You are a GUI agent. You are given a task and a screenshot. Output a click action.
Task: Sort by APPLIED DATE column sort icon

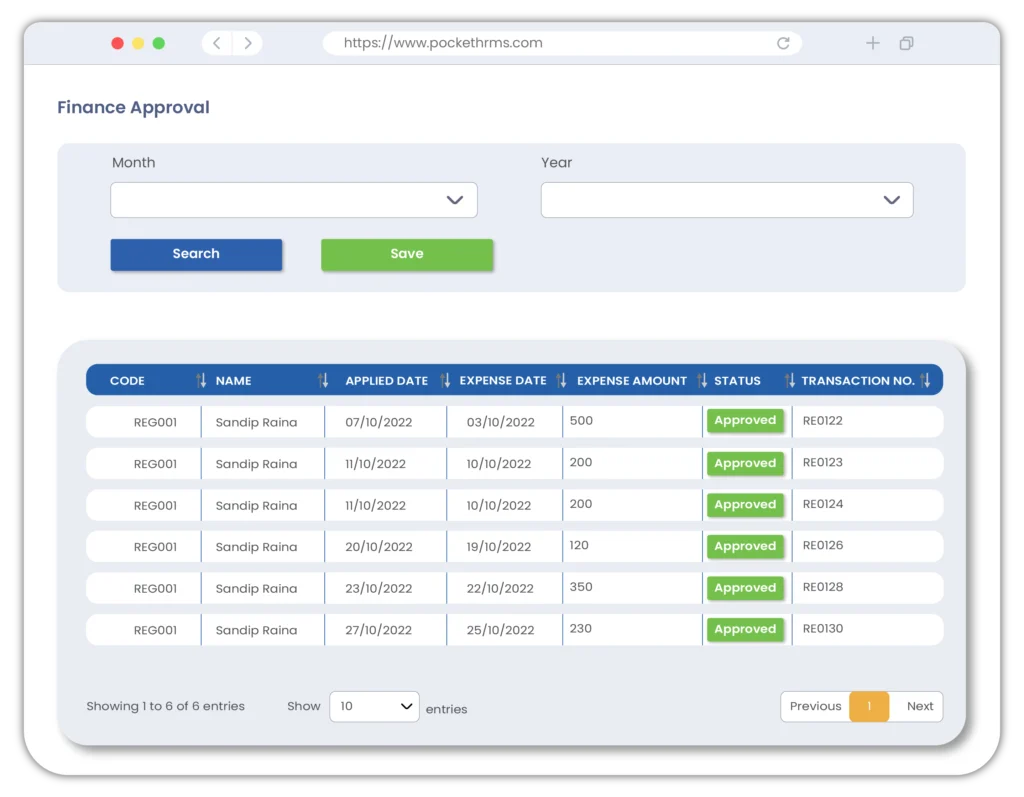point(445,380)
